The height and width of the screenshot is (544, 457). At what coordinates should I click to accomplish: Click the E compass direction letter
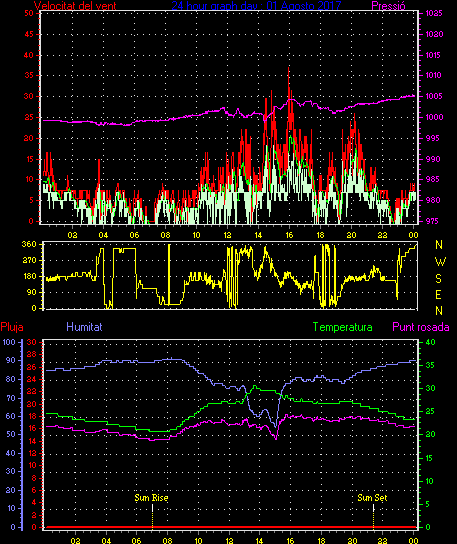(x=439, y=295)
